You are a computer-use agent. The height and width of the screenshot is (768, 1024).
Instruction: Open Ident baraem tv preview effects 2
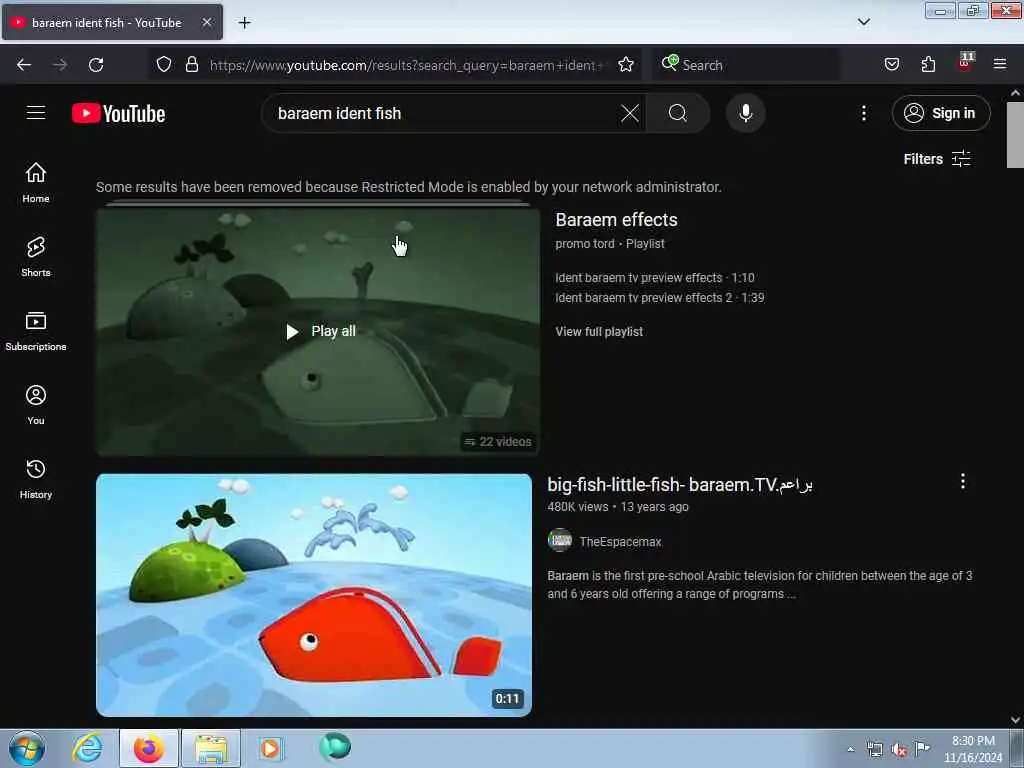[660, 298]
